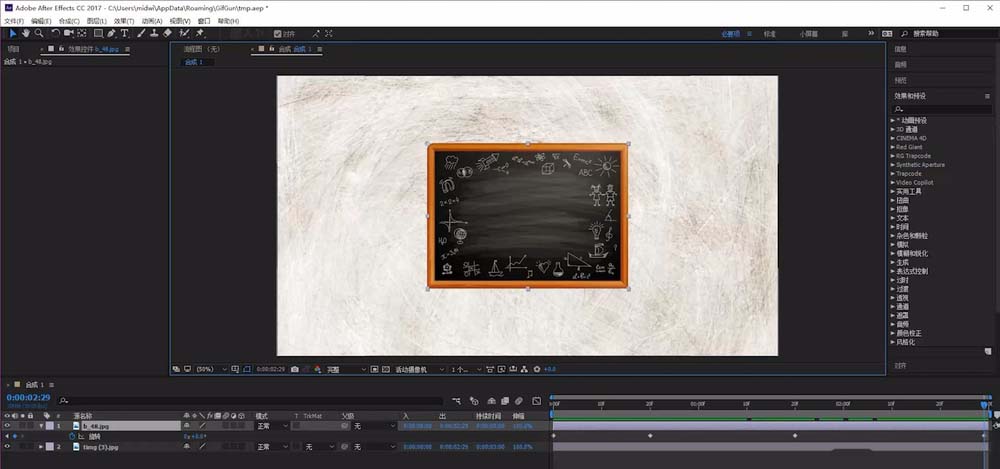The width and height of the screenshot is (1000, 469).
Task: Open the 文件(F) menu
Action: click(x=13, y=21)
